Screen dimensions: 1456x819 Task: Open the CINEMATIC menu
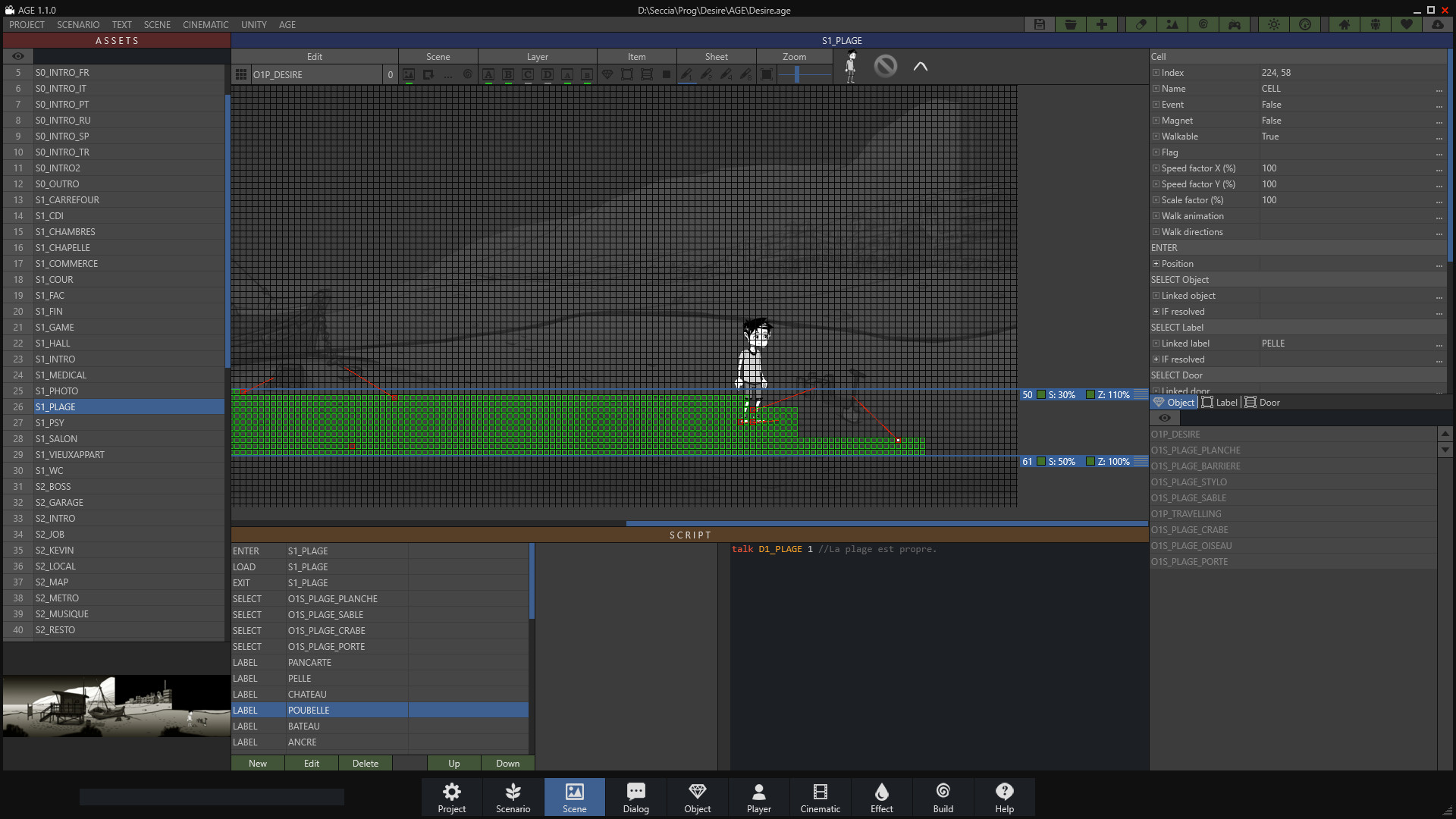(x=206, y=24)
